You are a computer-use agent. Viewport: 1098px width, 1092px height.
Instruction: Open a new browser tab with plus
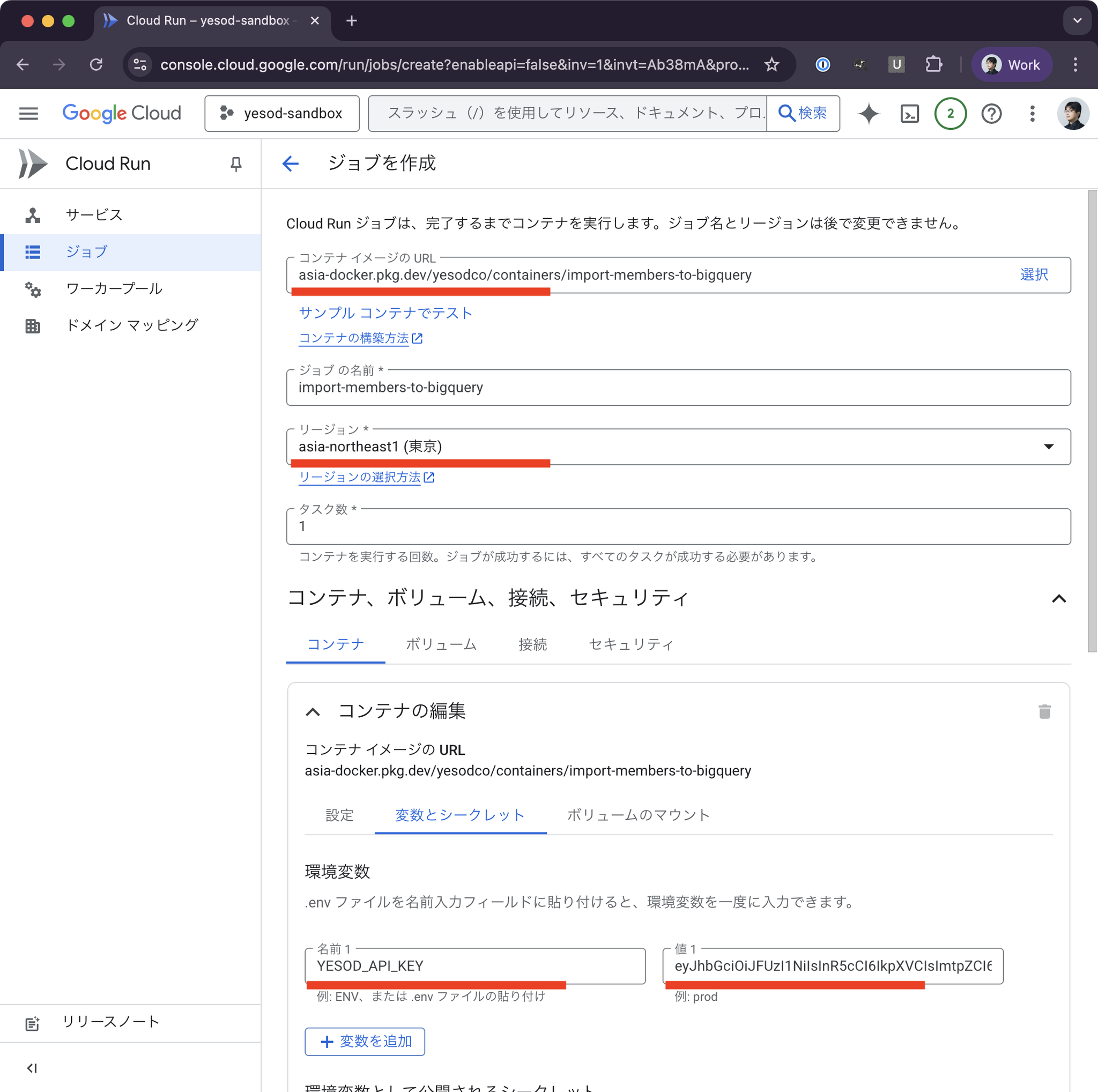tap(351, 20)
